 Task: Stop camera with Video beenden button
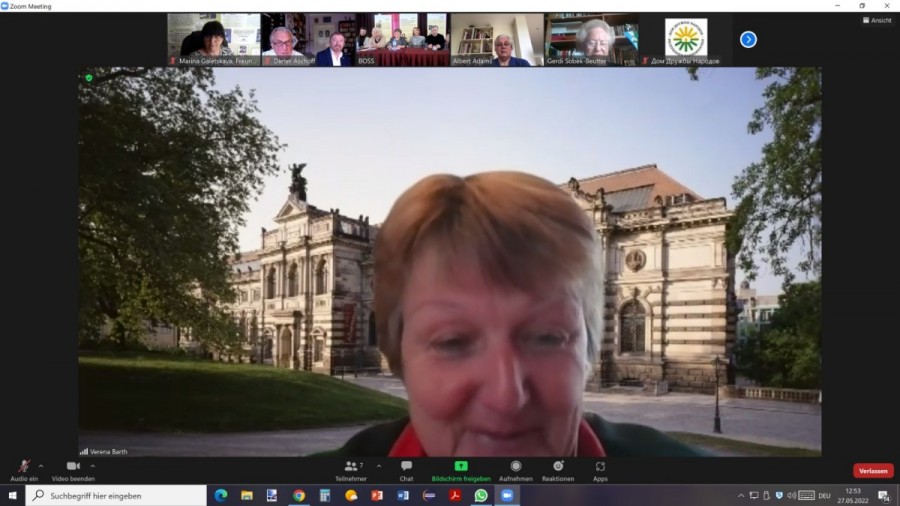pos(72,468)
